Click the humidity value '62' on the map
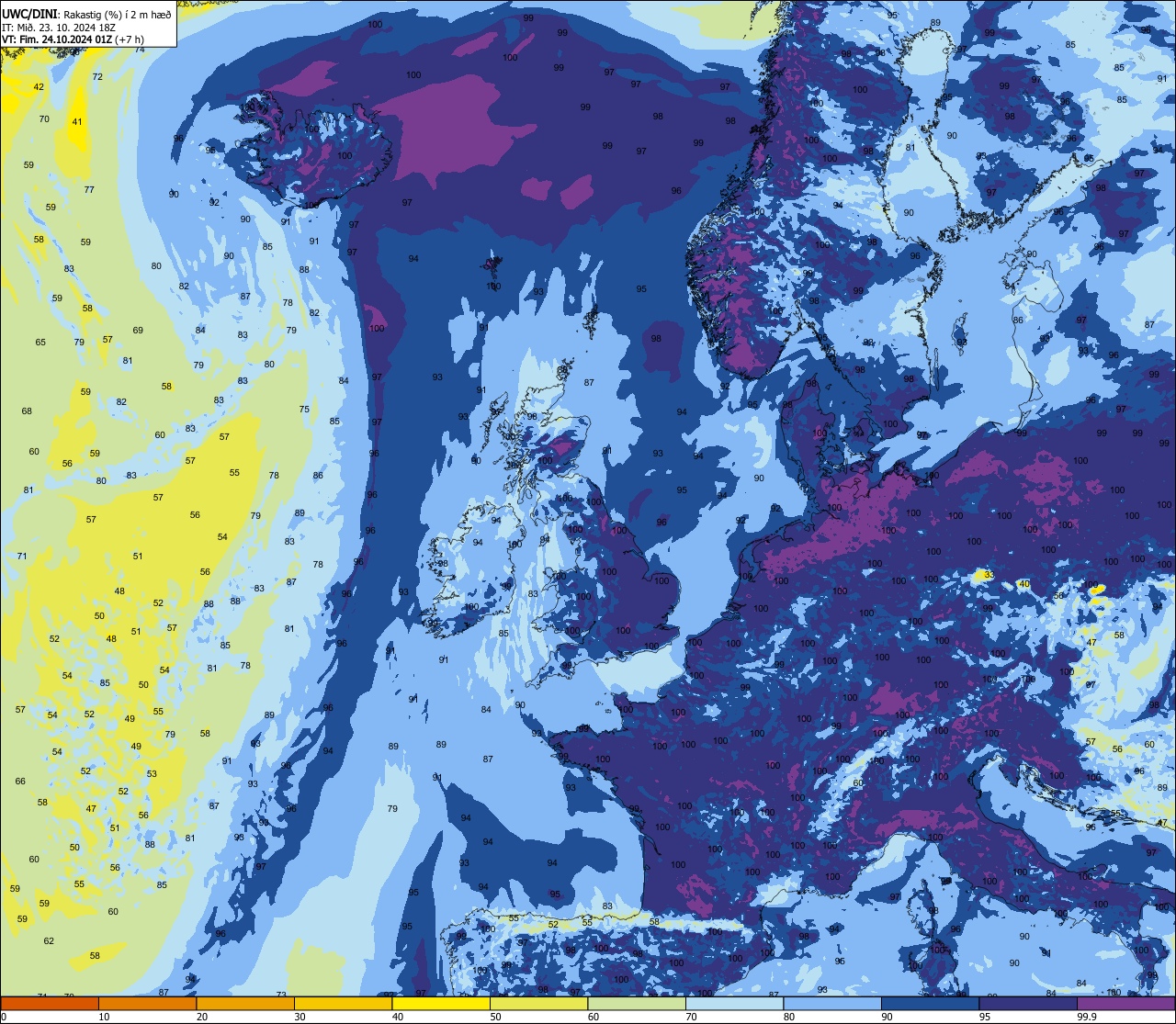Viewport: 1176px width, 1024px height. pyautogui.click(x=49, y=941)
